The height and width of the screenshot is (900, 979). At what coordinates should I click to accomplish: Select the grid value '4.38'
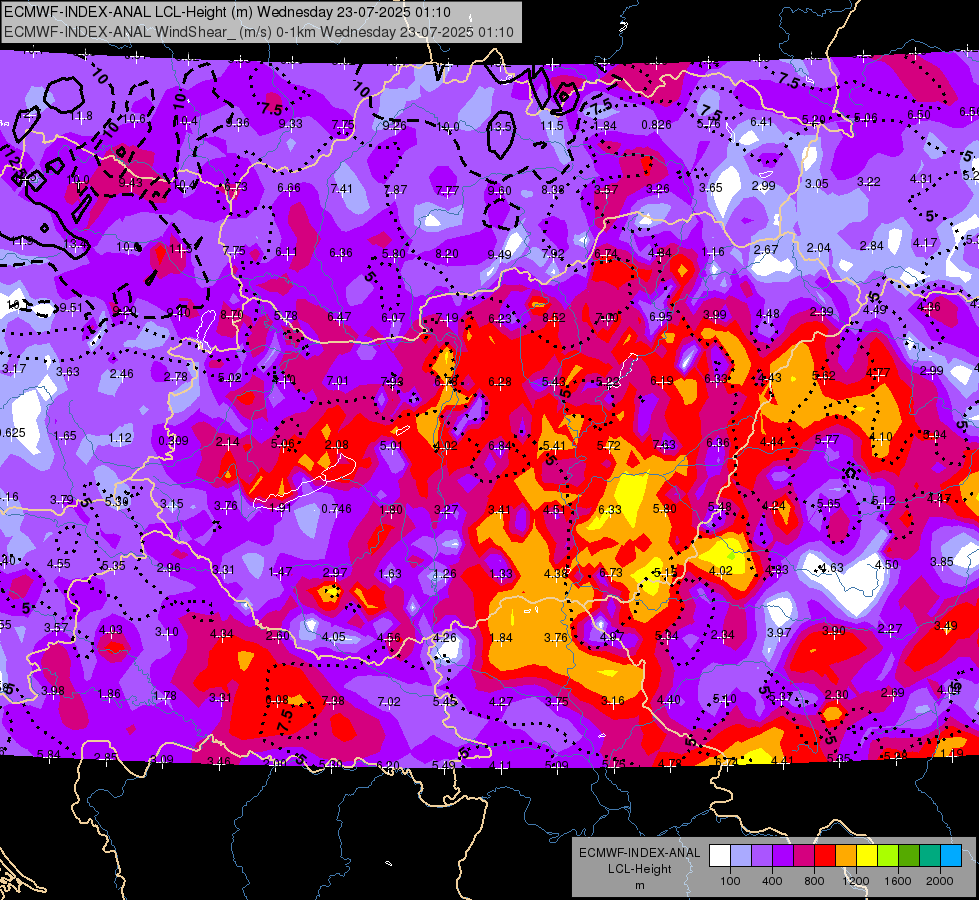[x=556, y=573]
